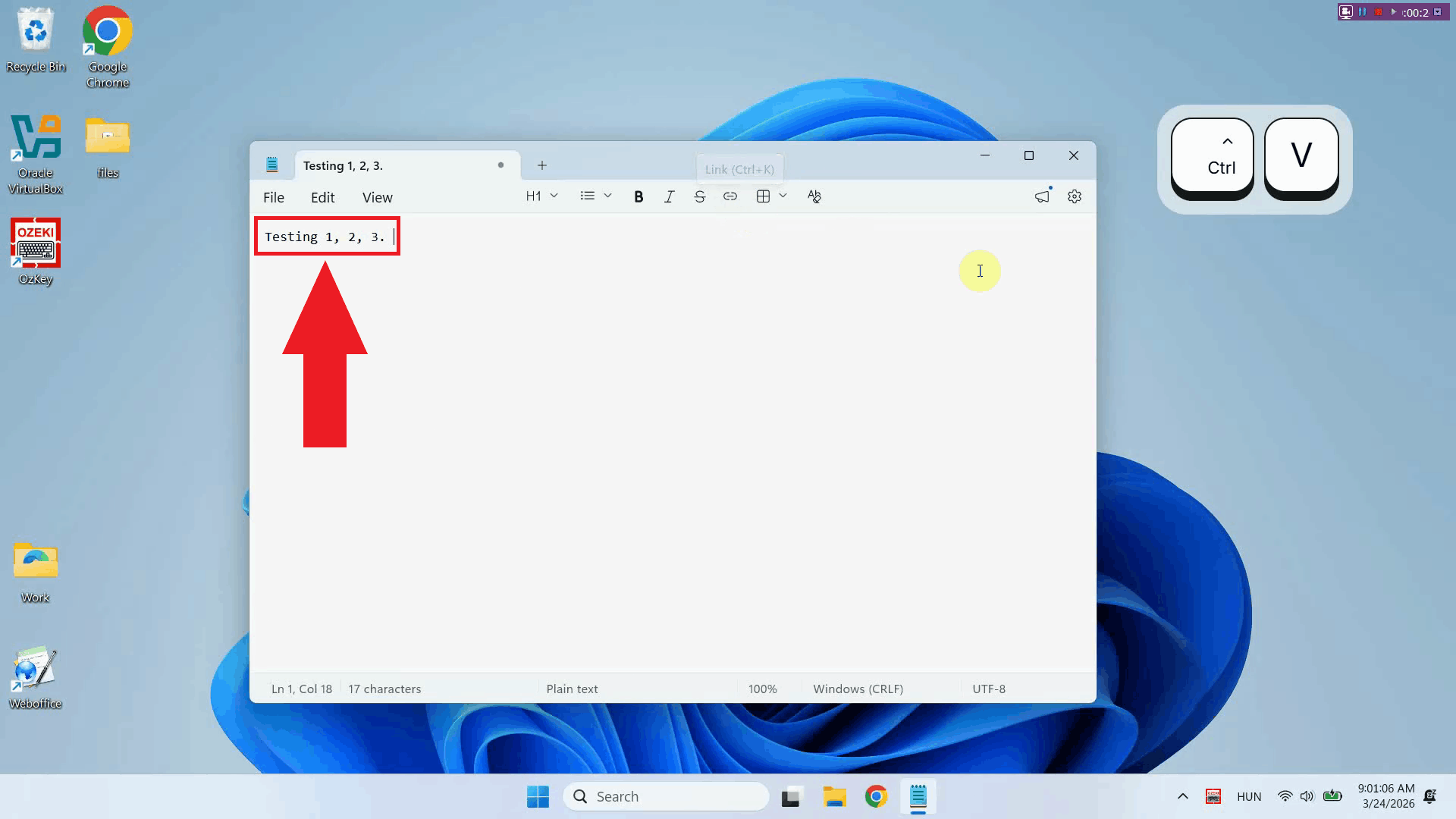The image size is (1456, 819).
Task: Click the Notepad app icon in title bar
Action: [272, 165]
